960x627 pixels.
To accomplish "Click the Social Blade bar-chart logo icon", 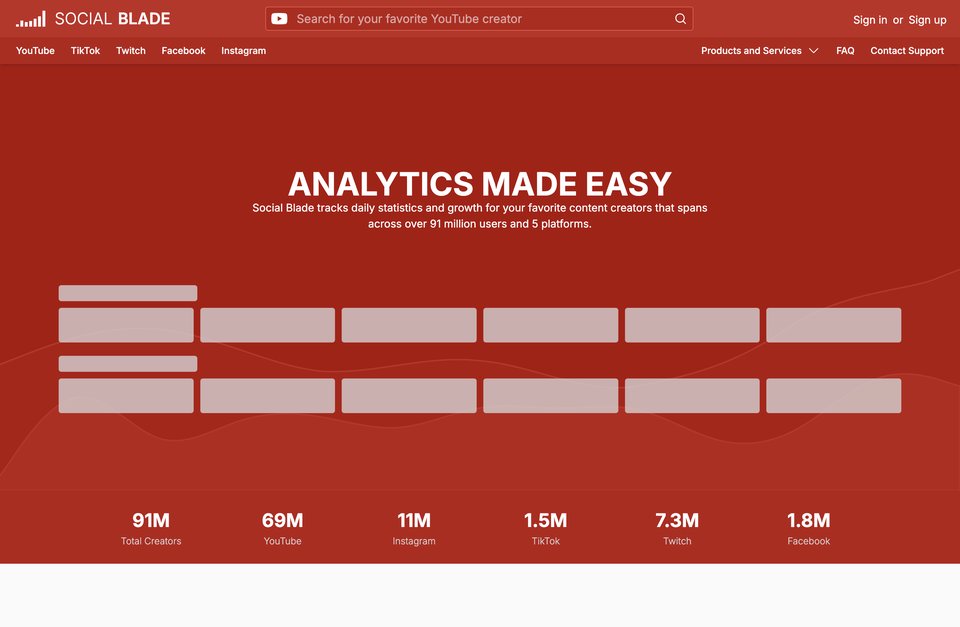I will point(31,19).
